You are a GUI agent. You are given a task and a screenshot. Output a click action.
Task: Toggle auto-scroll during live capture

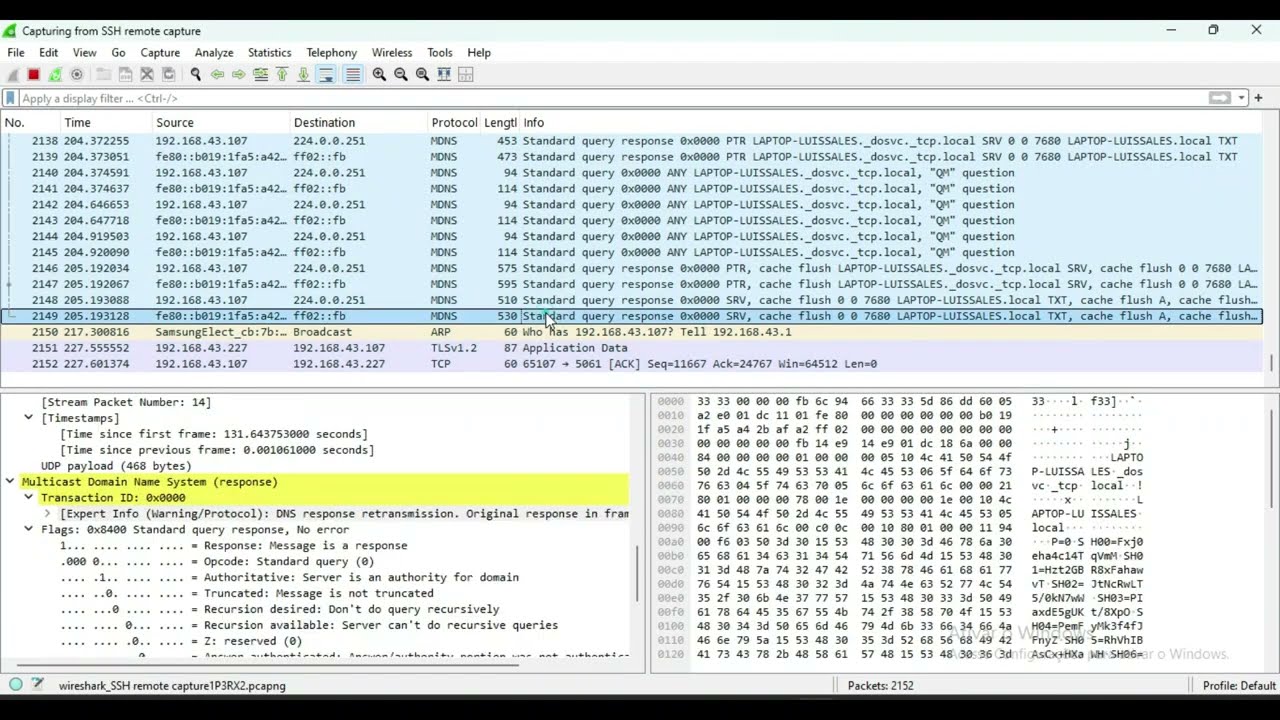[x=325, y=74]
